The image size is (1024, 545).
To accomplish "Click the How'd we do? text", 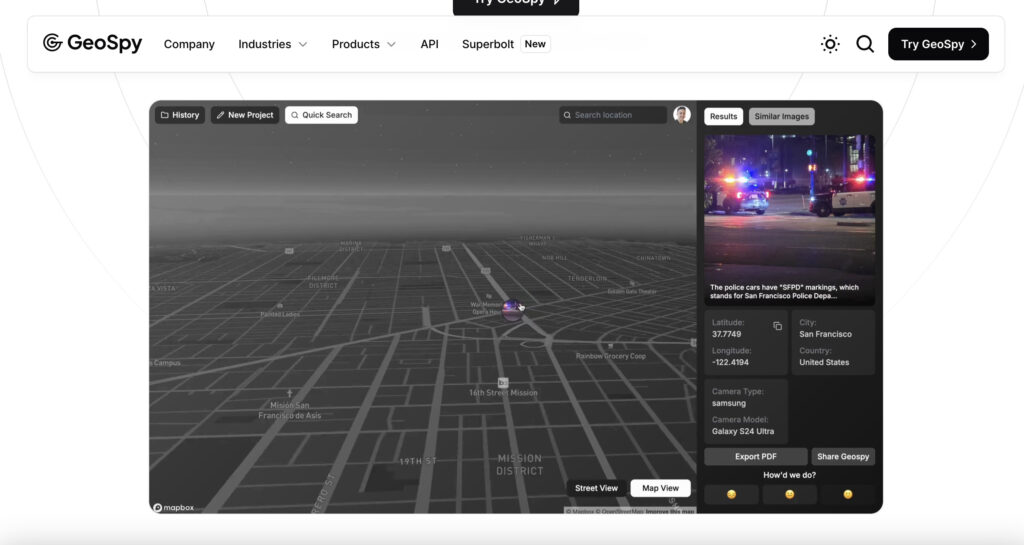I will [x=790, y=475].
